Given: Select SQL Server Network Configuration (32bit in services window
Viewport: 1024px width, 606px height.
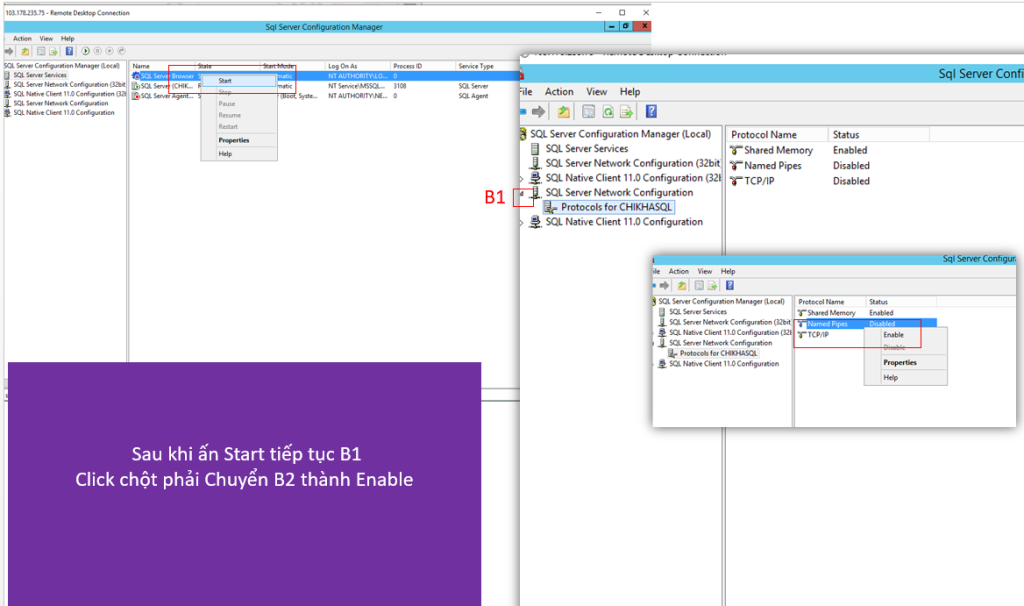Looking at the screenshot, I should [x=69, y=85].
